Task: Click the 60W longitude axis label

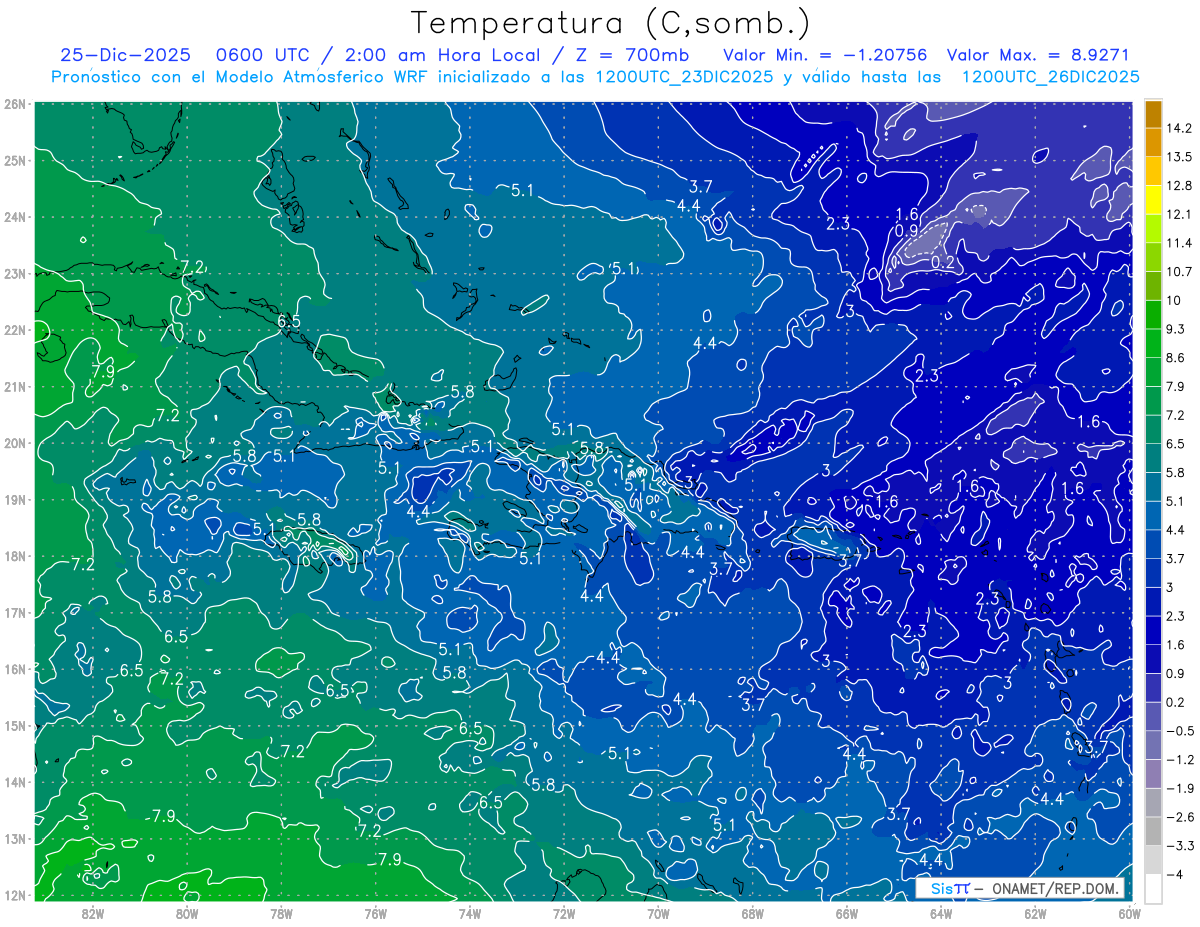Action: pyautogui.click(x=1129, y=912)
